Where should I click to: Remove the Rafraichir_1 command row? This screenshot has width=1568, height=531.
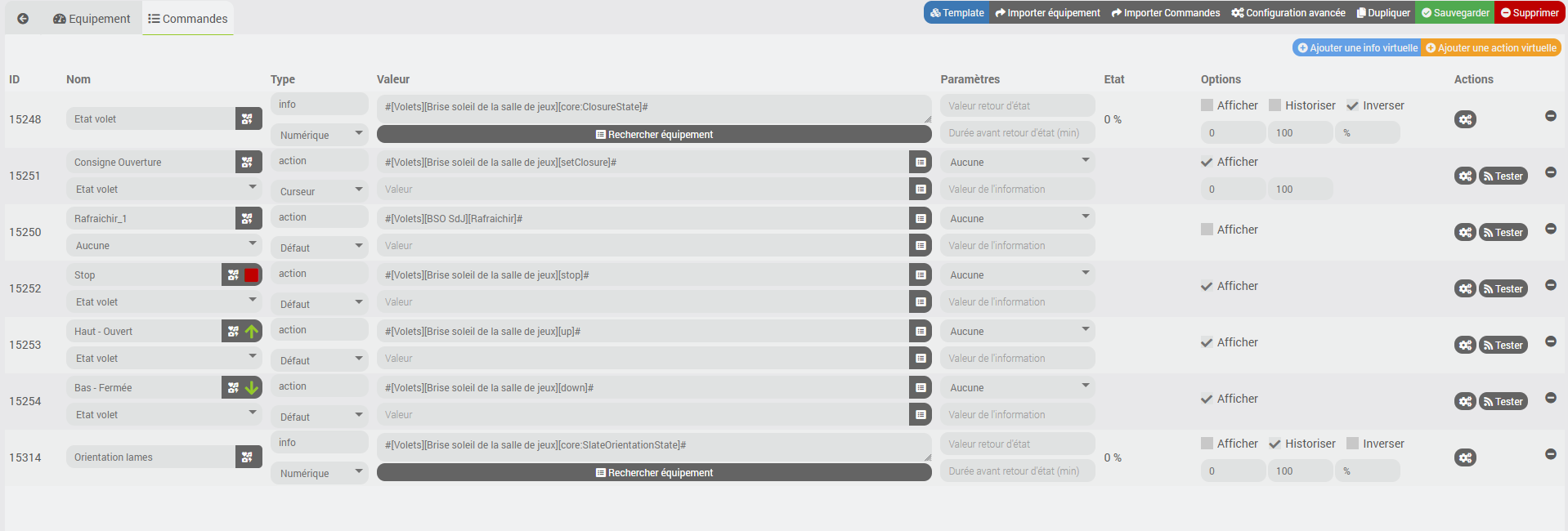click(1550, 229)
